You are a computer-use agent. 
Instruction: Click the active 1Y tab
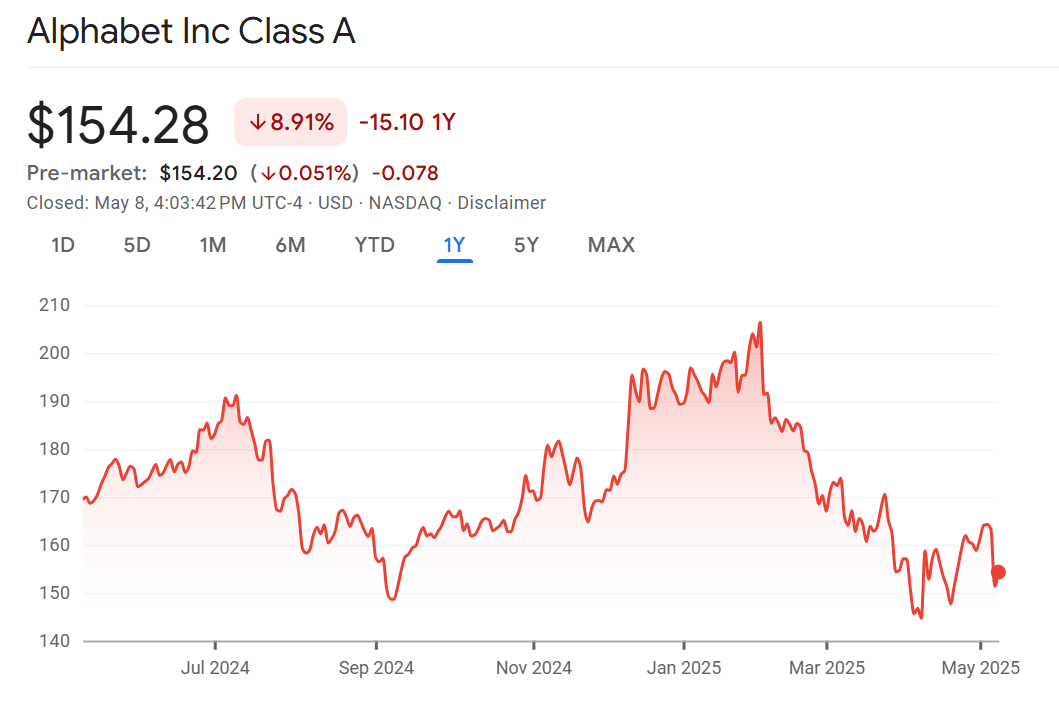pos(455,245)
